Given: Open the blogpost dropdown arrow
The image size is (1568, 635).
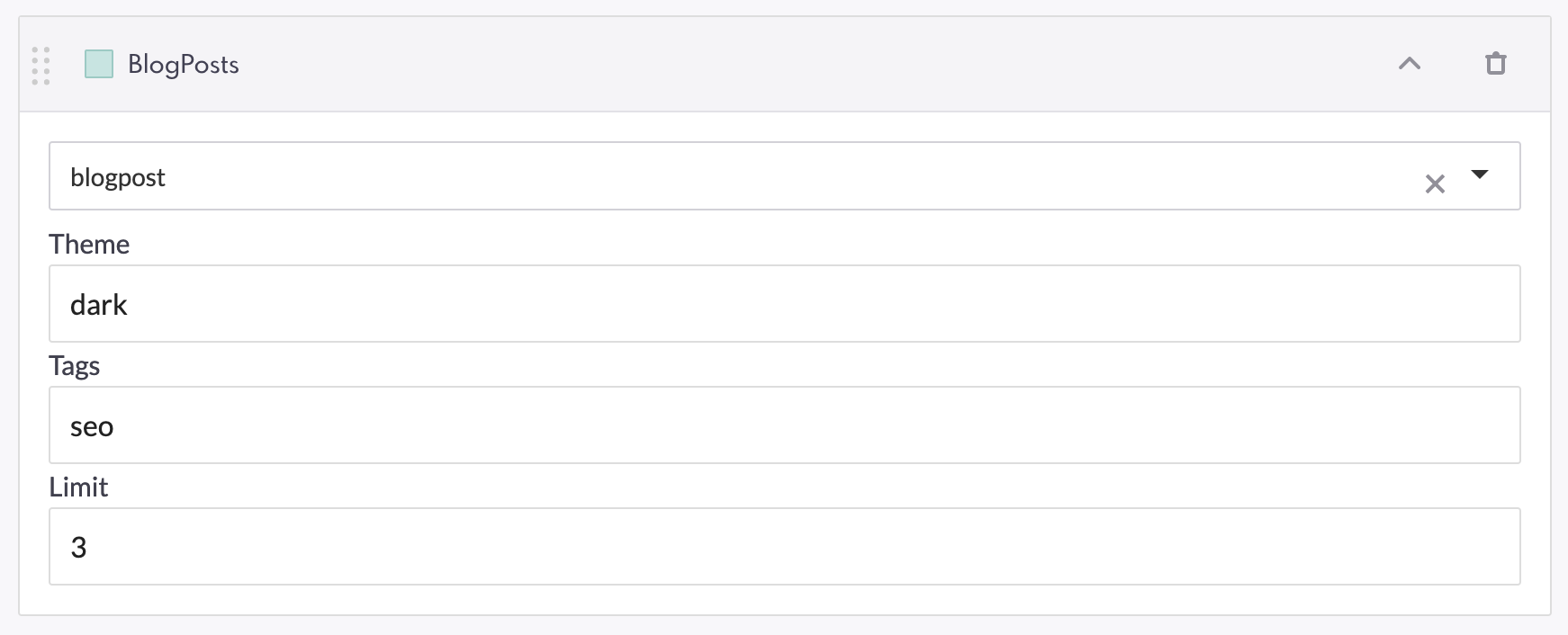Looking at the screenshot, I should click(1480, 174).
